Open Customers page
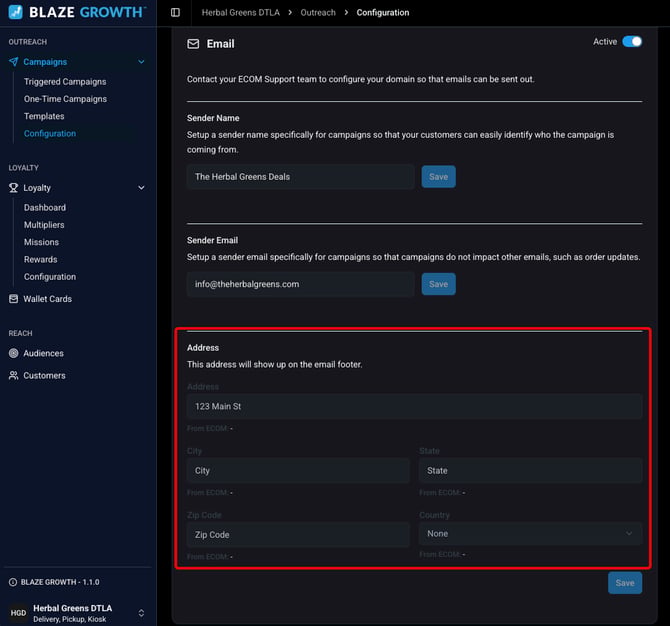670x626 pixels. click(44, 376)
